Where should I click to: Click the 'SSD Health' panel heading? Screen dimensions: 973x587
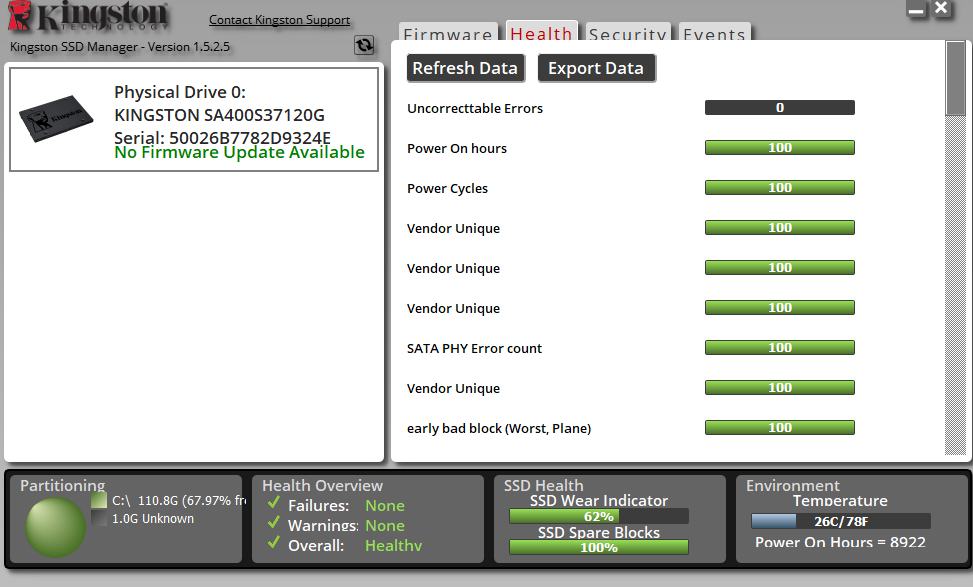544,485
